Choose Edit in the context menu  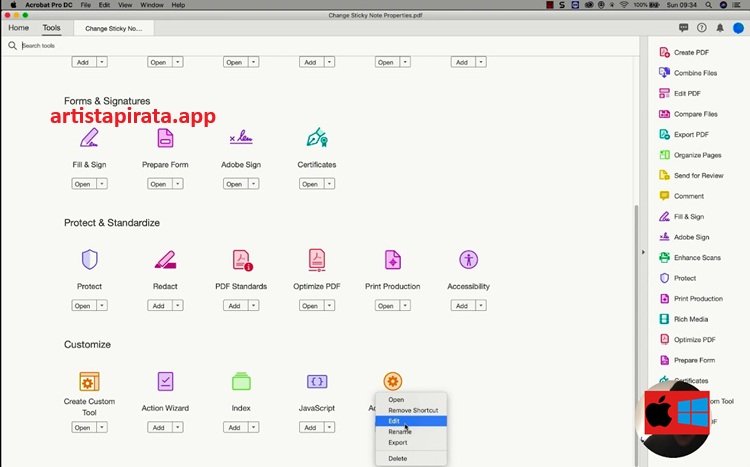pyautogui.click(x=395, y=421)
